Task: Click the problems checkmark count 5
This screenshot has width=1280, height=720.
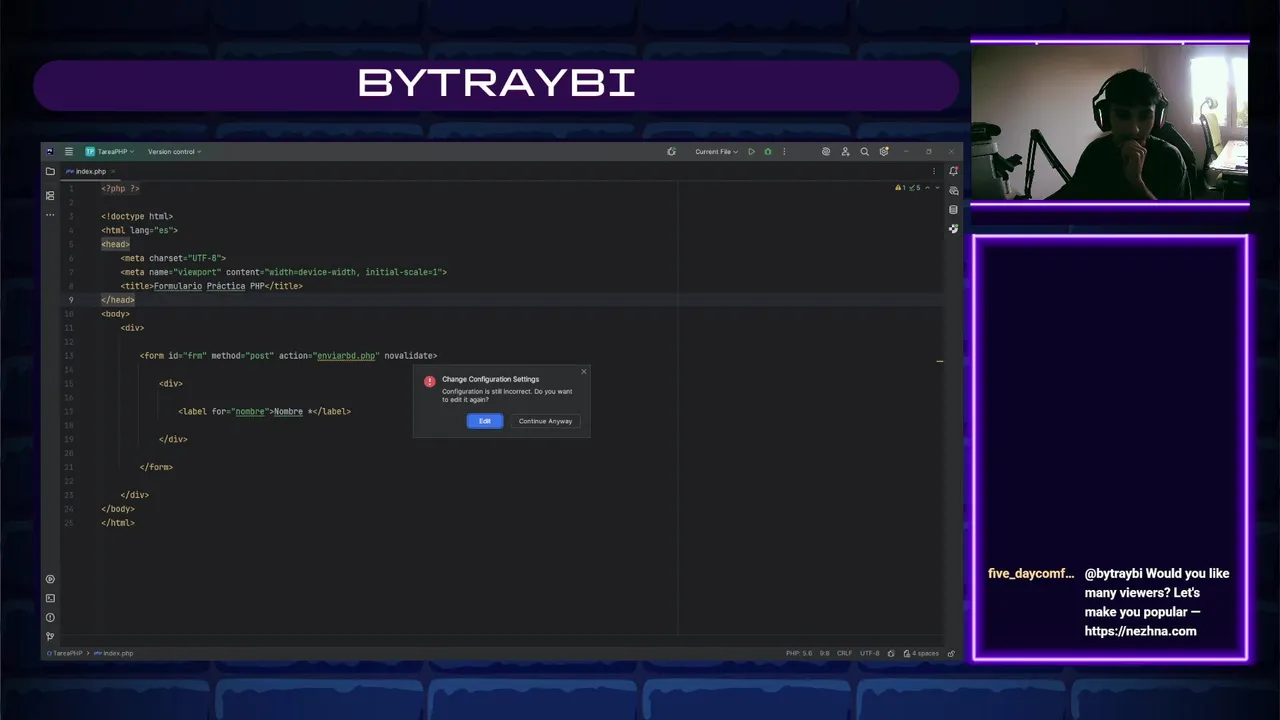Action: (915, 188)
